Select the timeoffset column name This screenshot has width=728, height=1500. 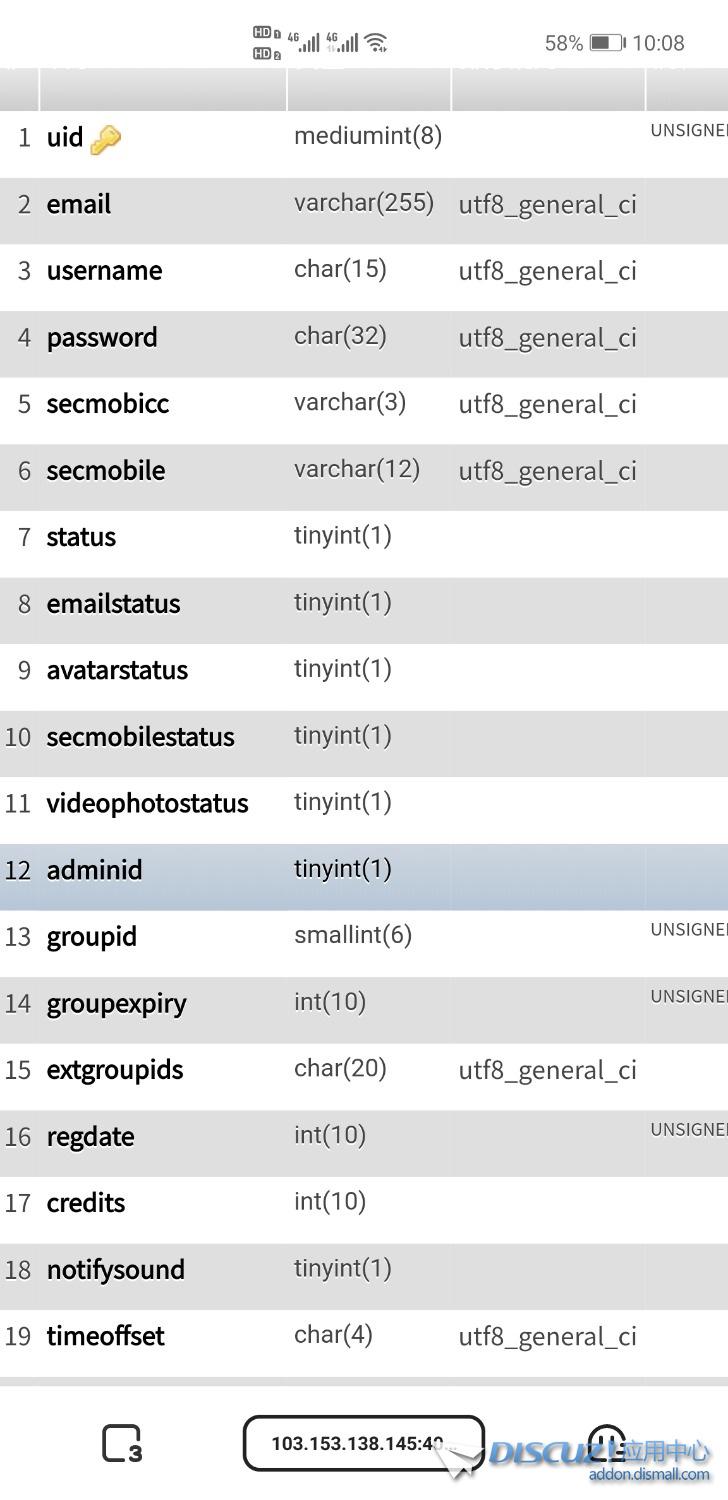click(104, 1336)
